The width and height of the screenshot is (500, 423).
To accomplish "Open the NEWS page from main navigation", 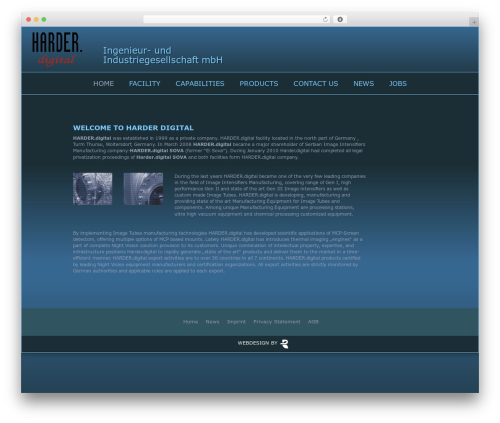I will click(x=364, y=84).
